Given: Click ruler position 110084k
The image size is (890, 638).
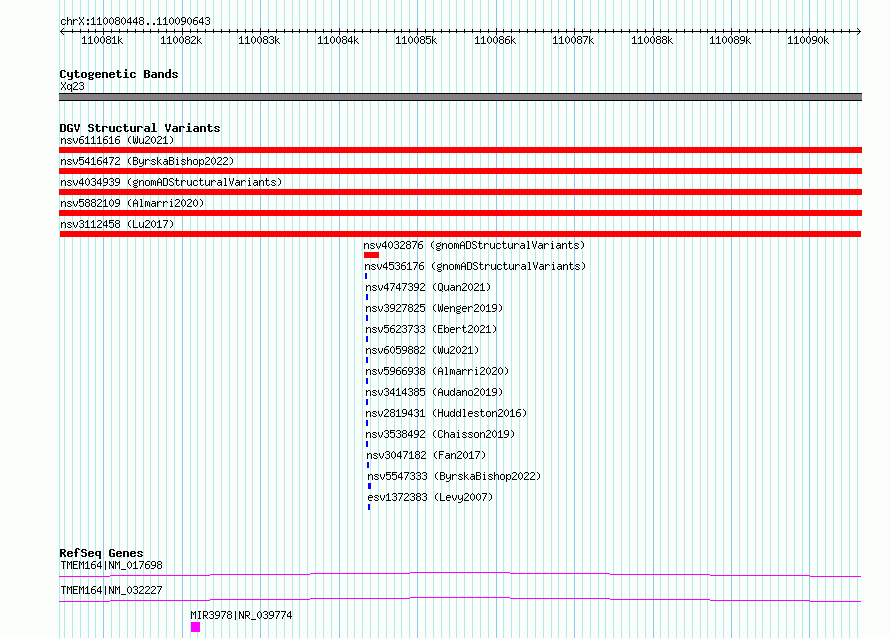Looking at the screenshot, I should point(338,40).
